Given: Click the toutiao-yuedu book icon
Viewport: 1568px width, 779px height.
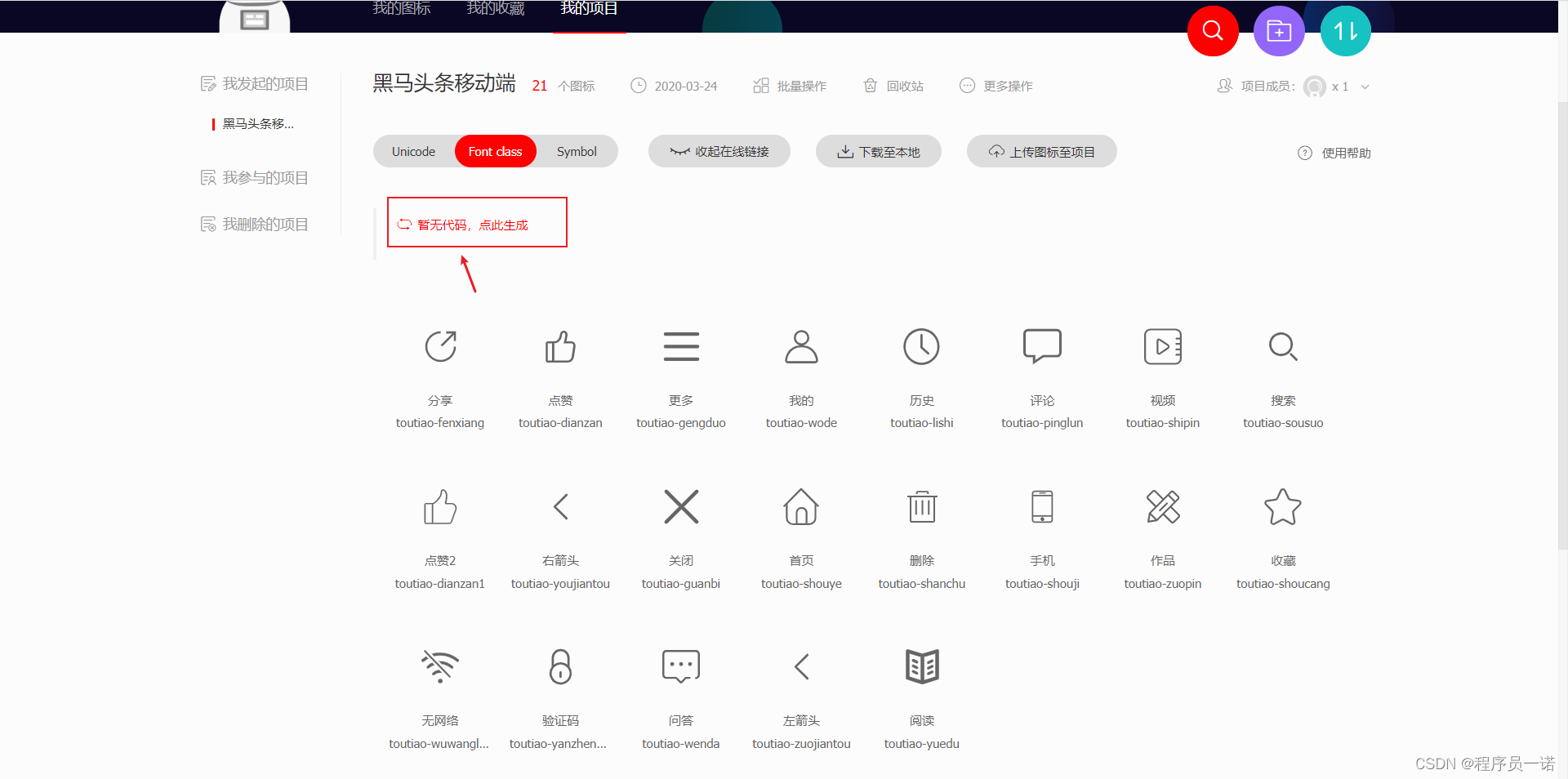Looking at the screenshot, I should click(921, 666).
